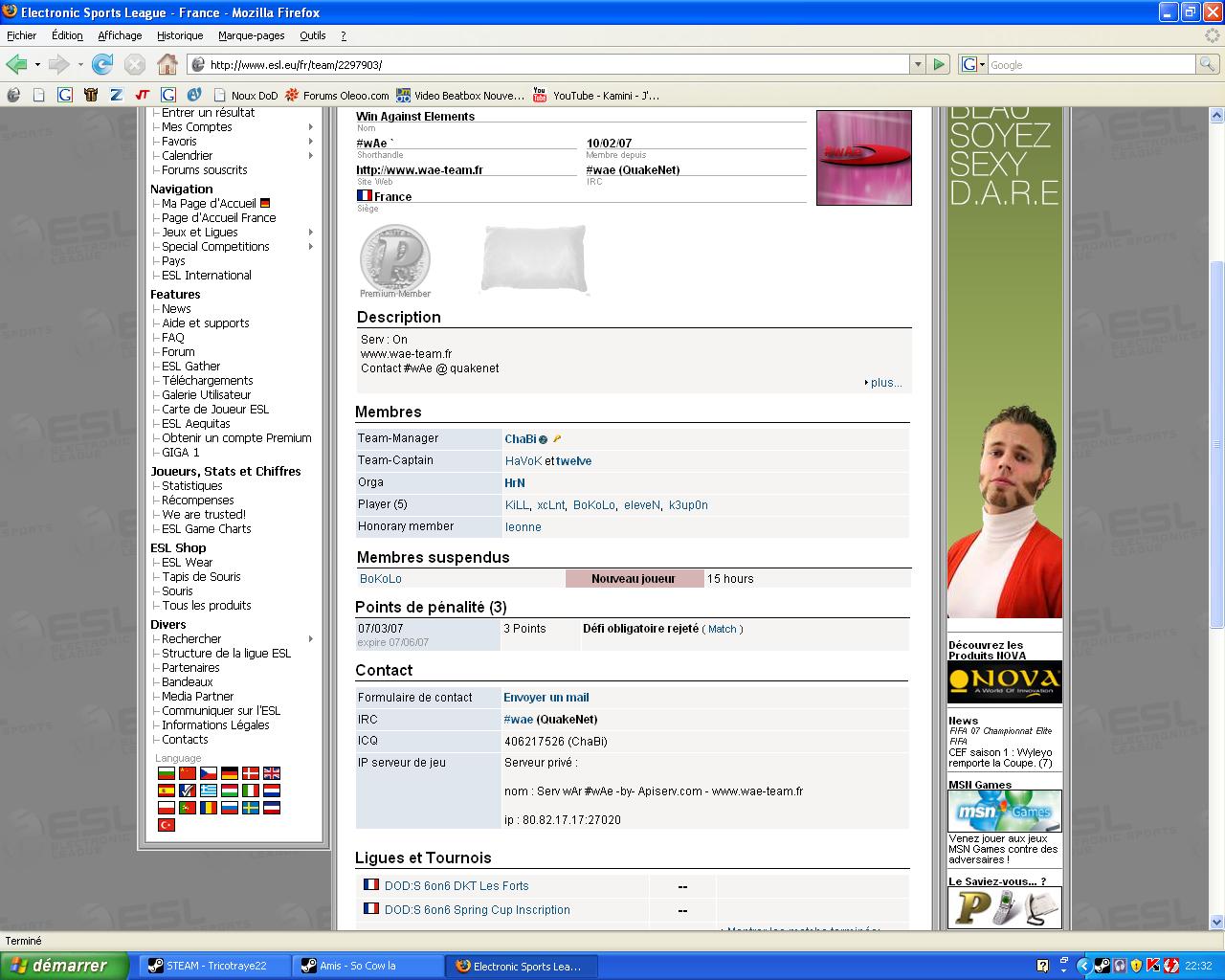Image resolution: width=1225 pixels, height=980 pixels.
Task: Open the NOVA World of Innovation banner
Action: pyautogui.click(x=1005, y=682)
